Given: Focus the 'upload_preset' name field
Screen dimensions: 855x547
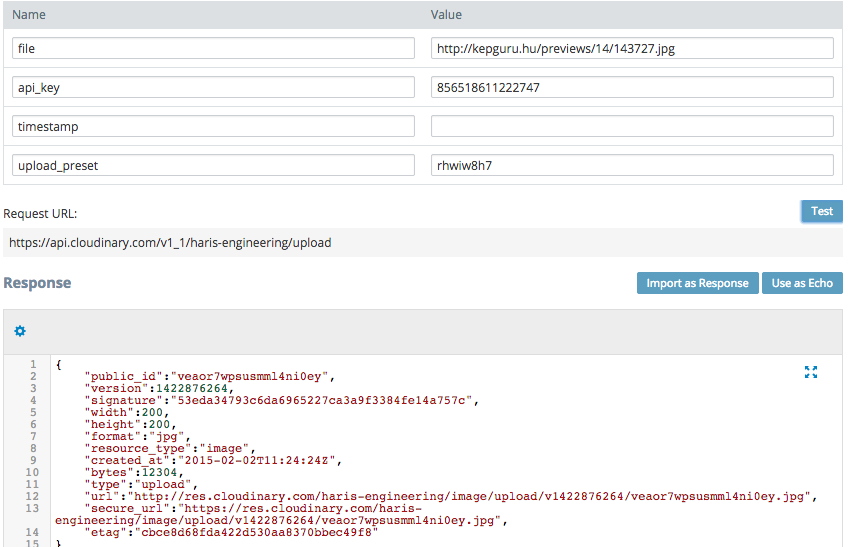Looking at the screenshot, I should pyautogui.click(x=213, y=165).
